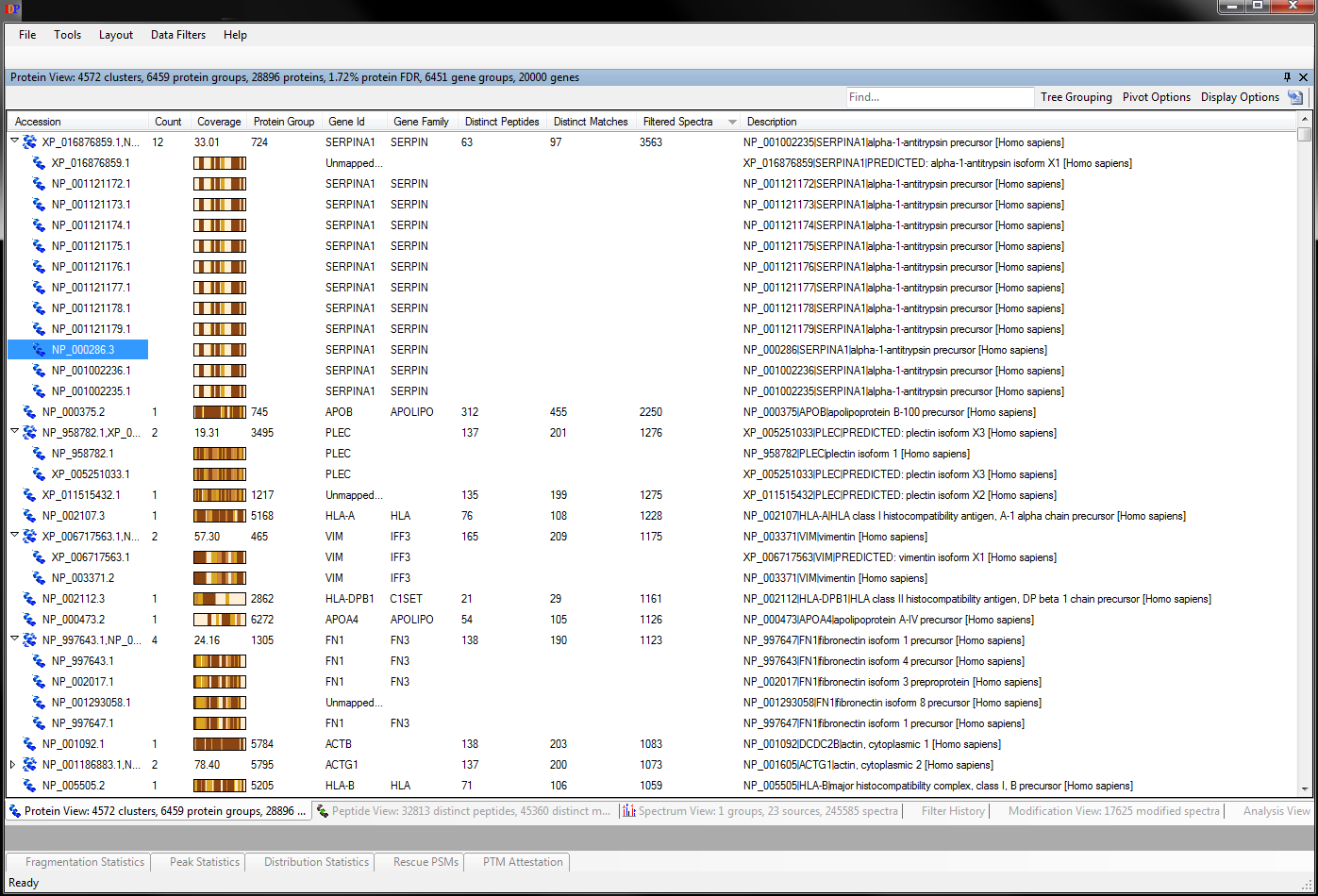The height and width of the screenshot is (896, 1318).
Task: Collapse the NP_997643.1,NP_0... FN1 cluster
Action: [x=14, y=640]
